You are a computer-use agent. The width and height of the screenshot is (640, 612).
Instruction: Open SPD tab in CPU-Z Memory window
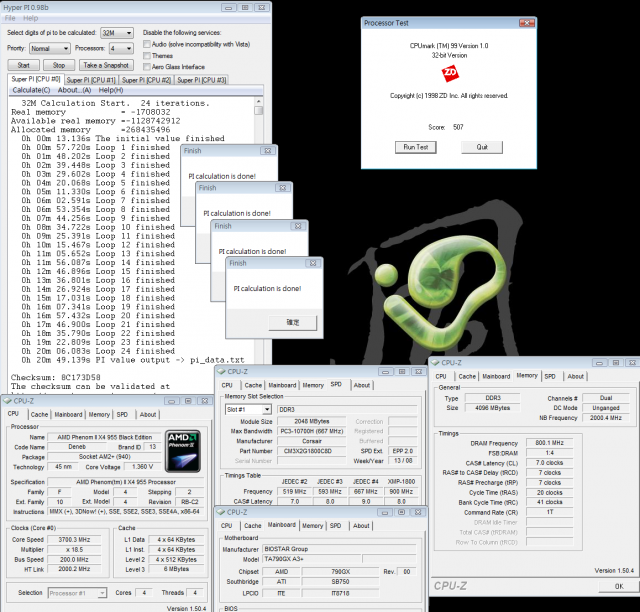(x=550, y=376)
